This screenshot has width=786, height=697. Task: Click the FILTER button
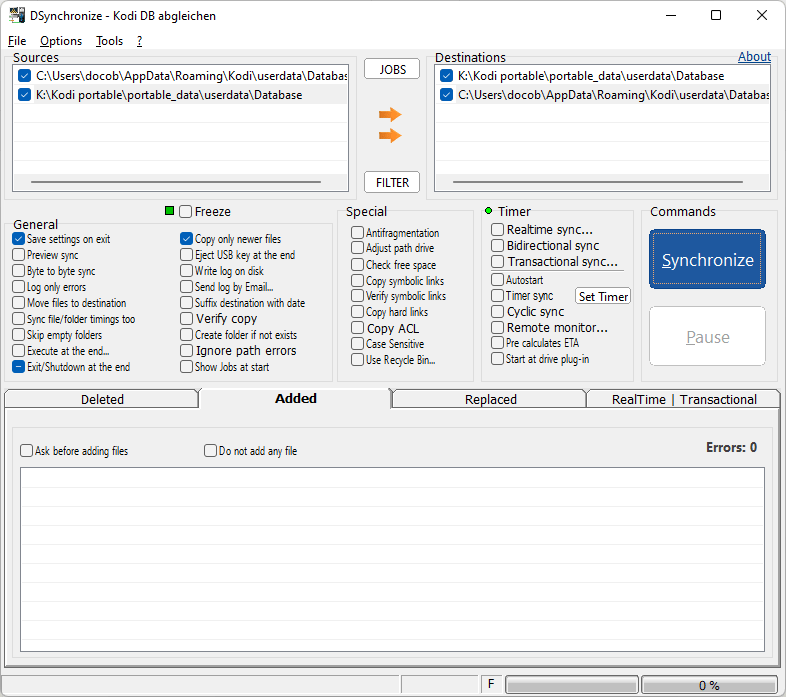pyautogui.click(x=392, y=183)
